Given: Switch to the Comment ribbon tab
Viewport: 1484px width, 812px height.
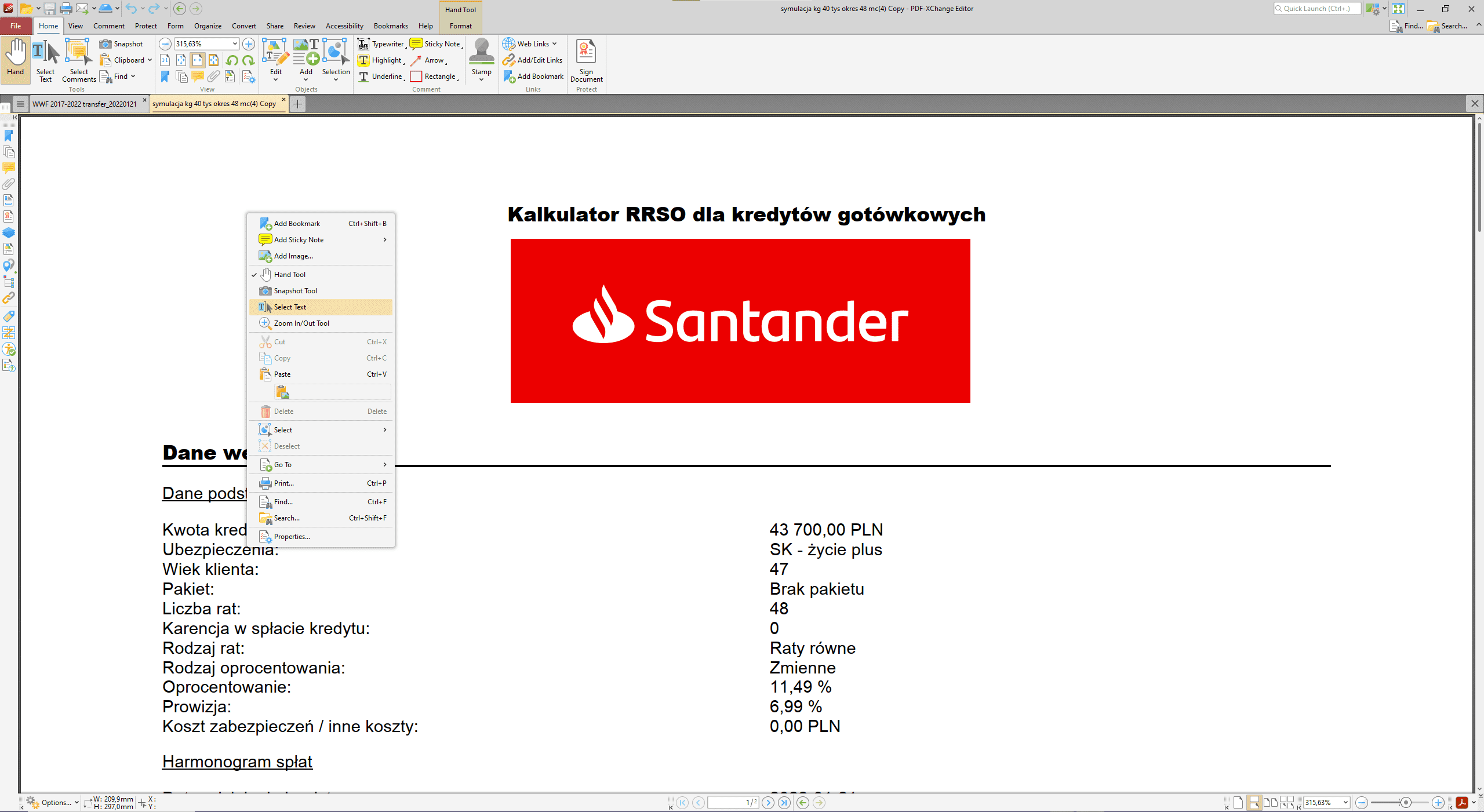Looking at the screenshot, I should click(108, 26).
